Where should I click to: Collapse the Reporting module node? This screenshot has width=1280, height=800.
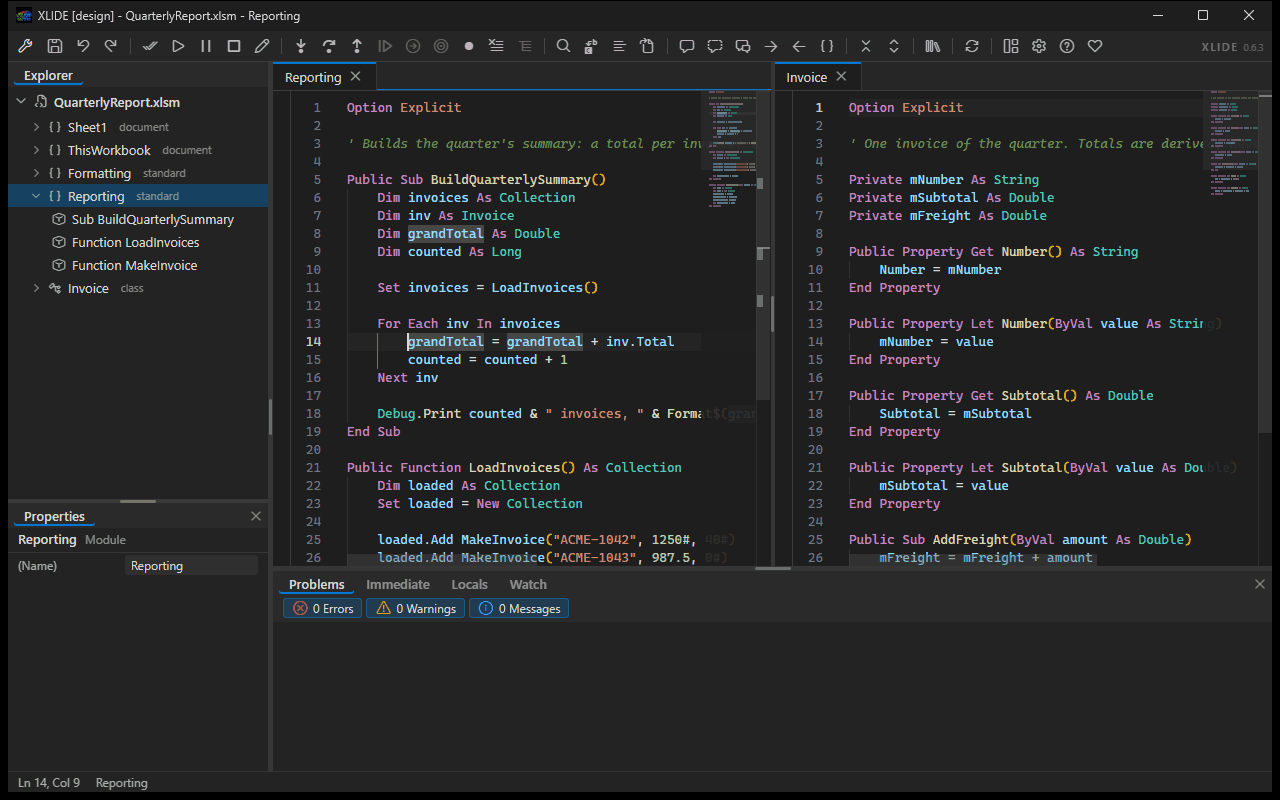click(37, 196)
